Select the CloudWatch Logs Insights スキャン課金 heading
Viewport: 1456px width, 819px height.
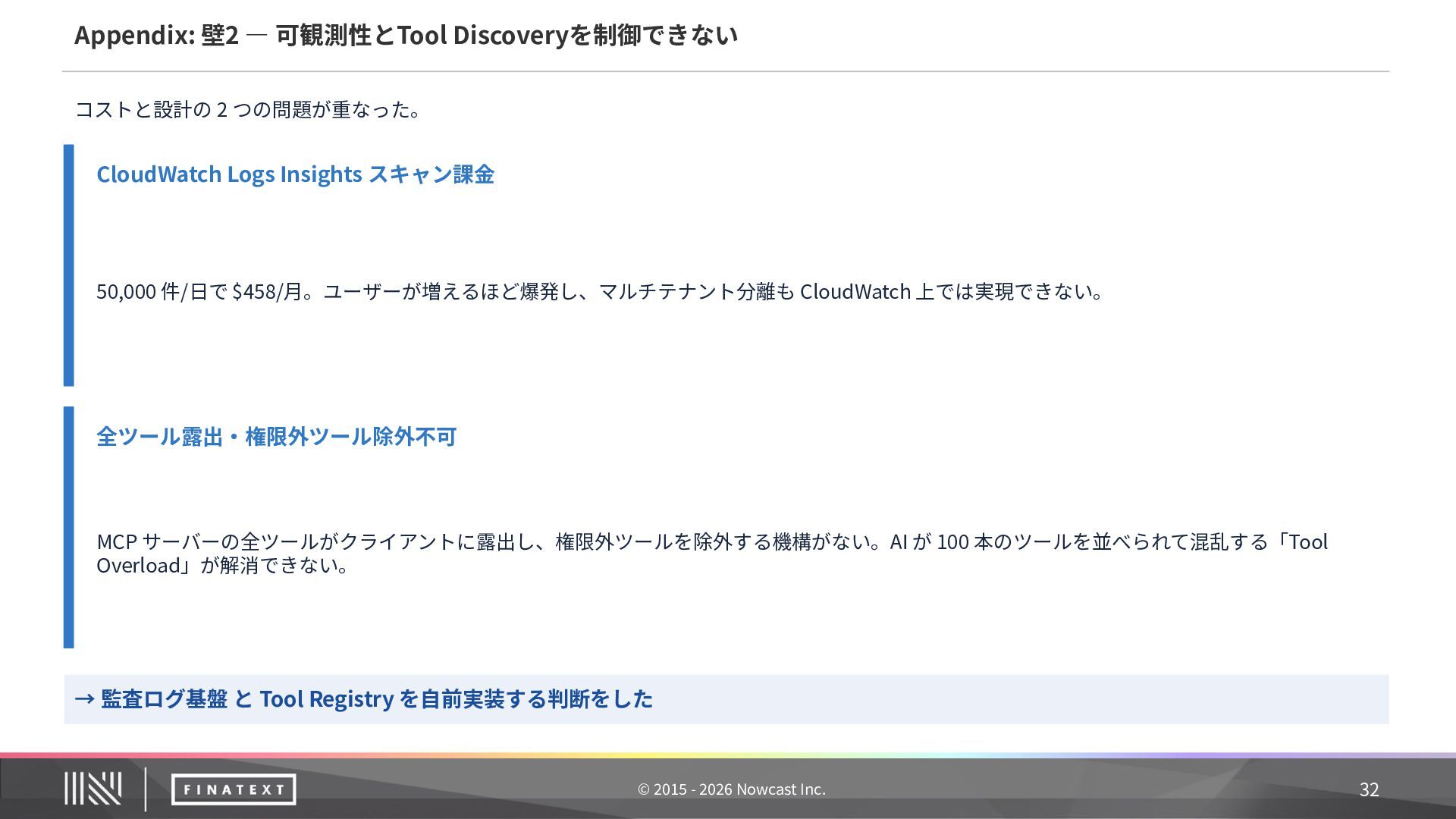click(x=295, y=174)
